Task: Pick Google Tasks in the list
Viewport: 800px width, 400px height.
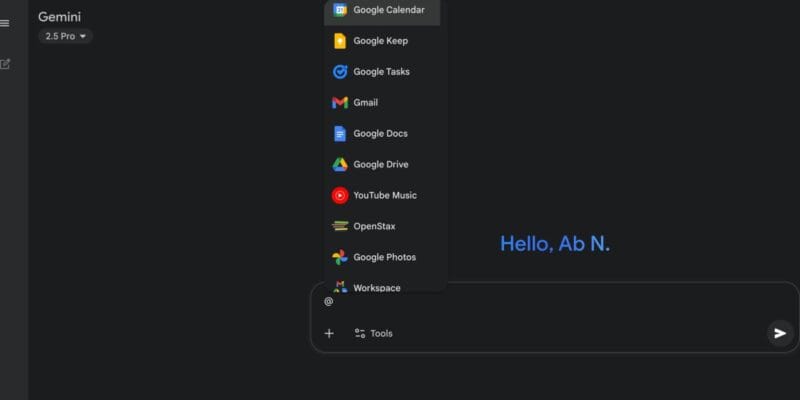Action: (382, 72)
